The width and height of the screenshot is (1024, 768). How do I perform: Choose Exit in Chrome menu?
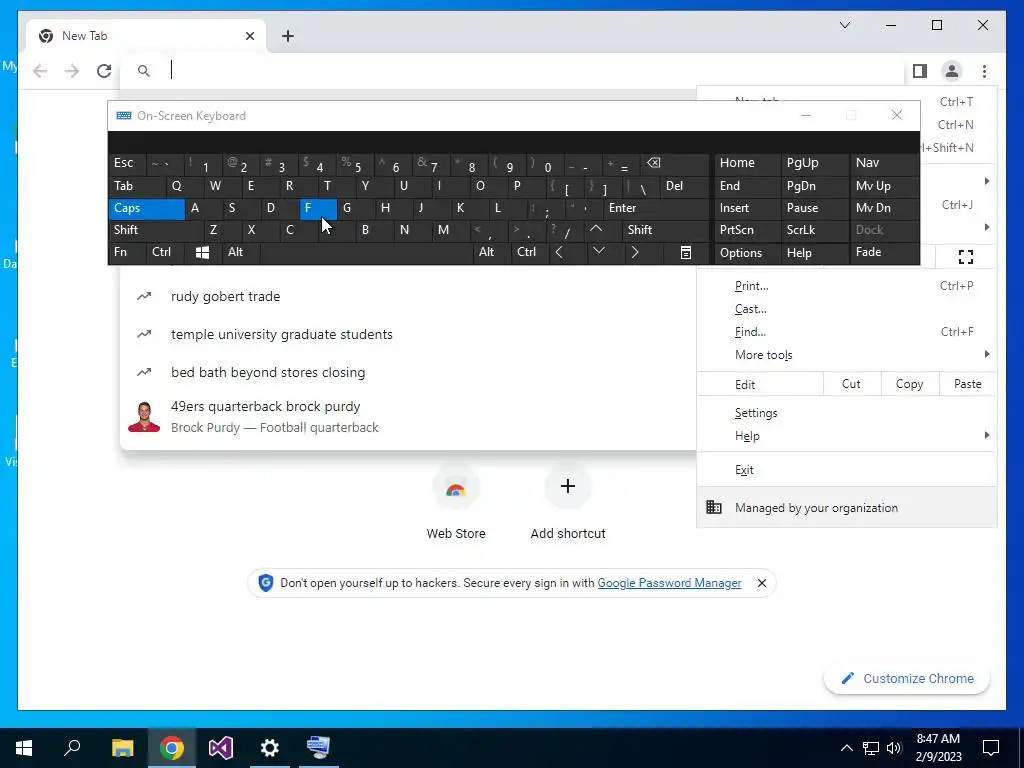[846, 470]
